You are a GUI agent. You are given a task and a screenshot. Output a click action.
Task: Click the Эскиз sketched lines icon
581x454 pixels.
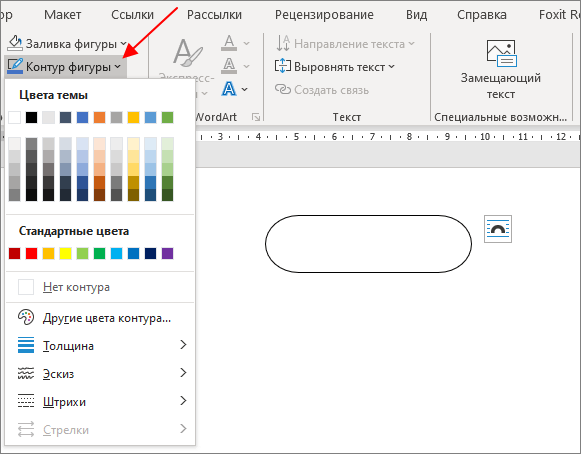(26, 373)
